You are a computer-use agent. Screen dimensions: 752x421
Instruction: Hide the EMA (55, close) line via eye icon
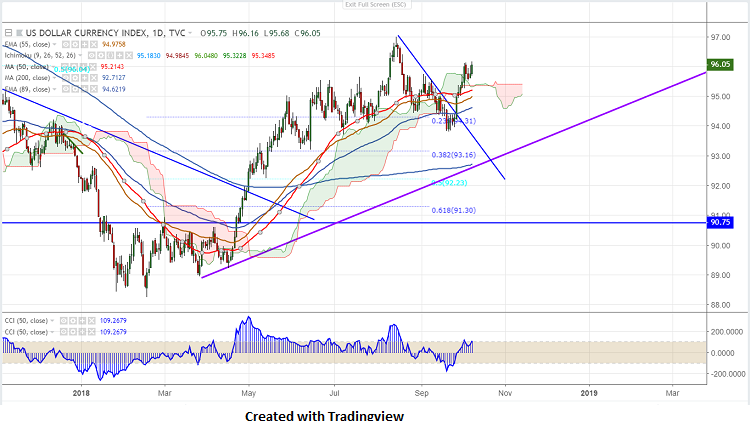[x=66, y=44]
